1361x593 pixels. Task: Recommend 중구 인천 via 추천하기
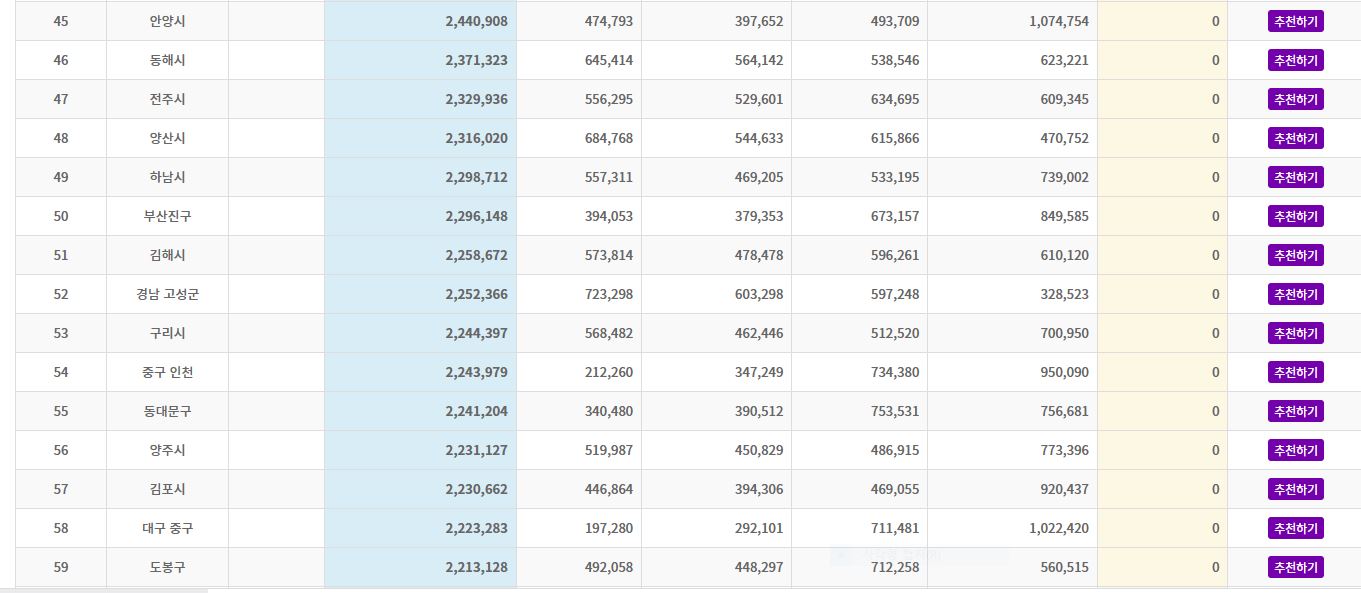1295,372
